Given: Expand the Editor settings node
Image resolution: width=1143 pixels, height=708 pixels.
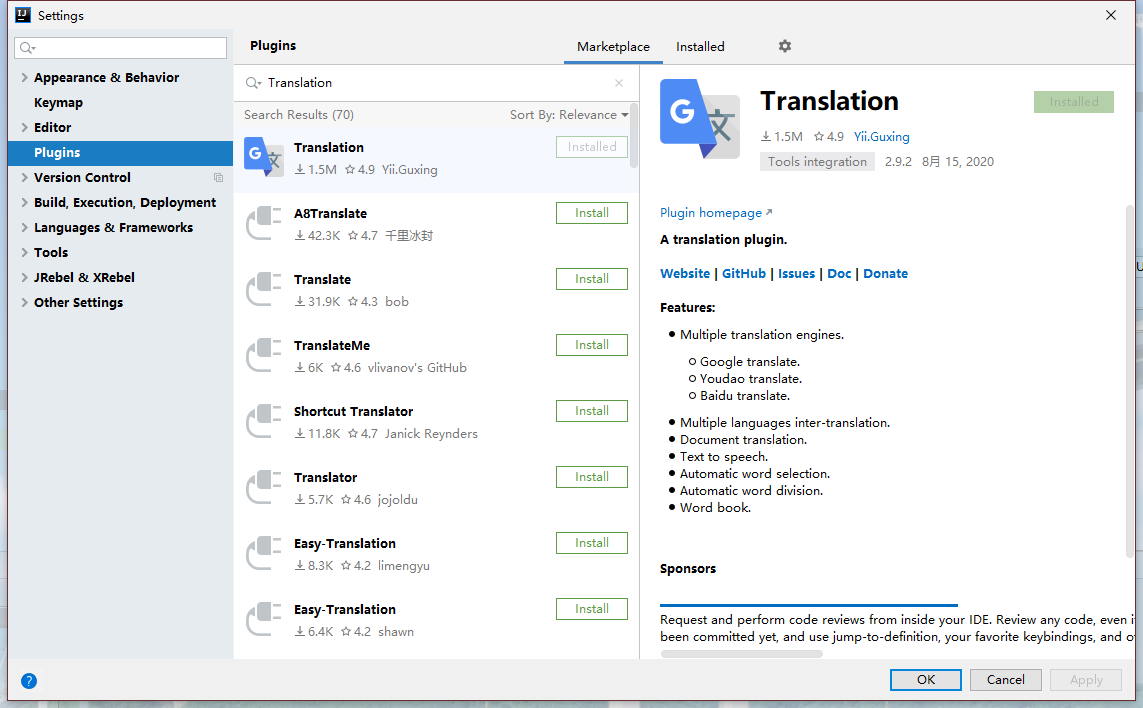Looking at the screenshot, I should 24,128.
